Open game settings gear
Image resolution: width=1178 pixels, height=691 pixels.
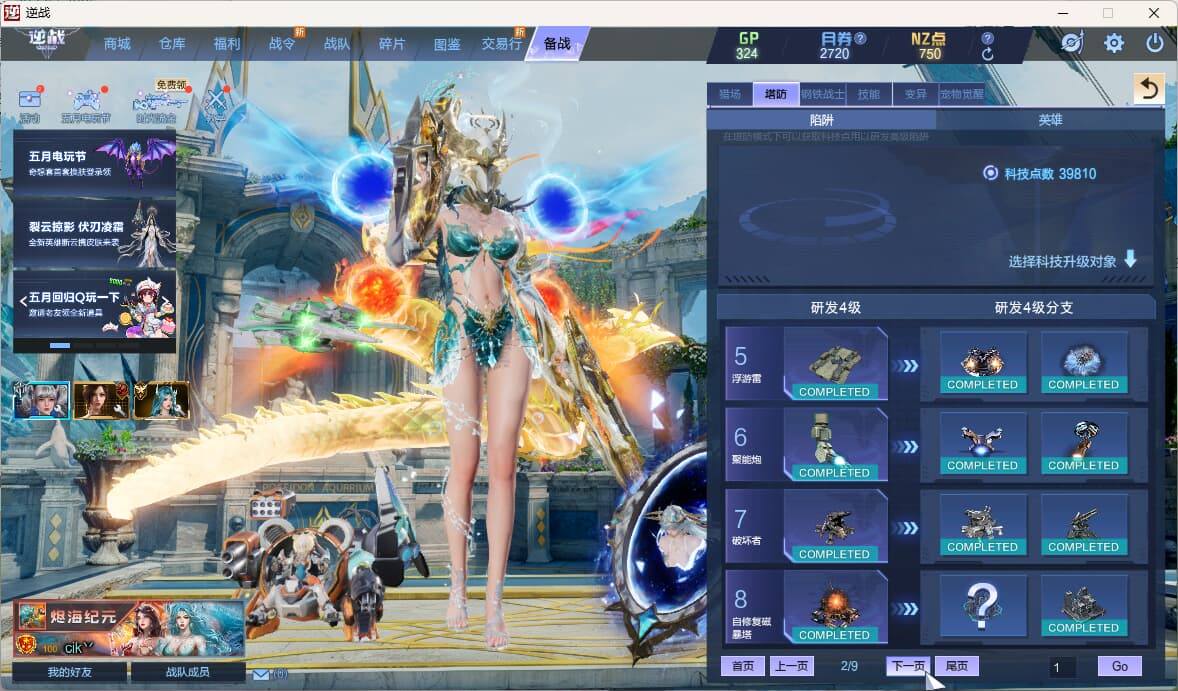tap(1114, 43)
